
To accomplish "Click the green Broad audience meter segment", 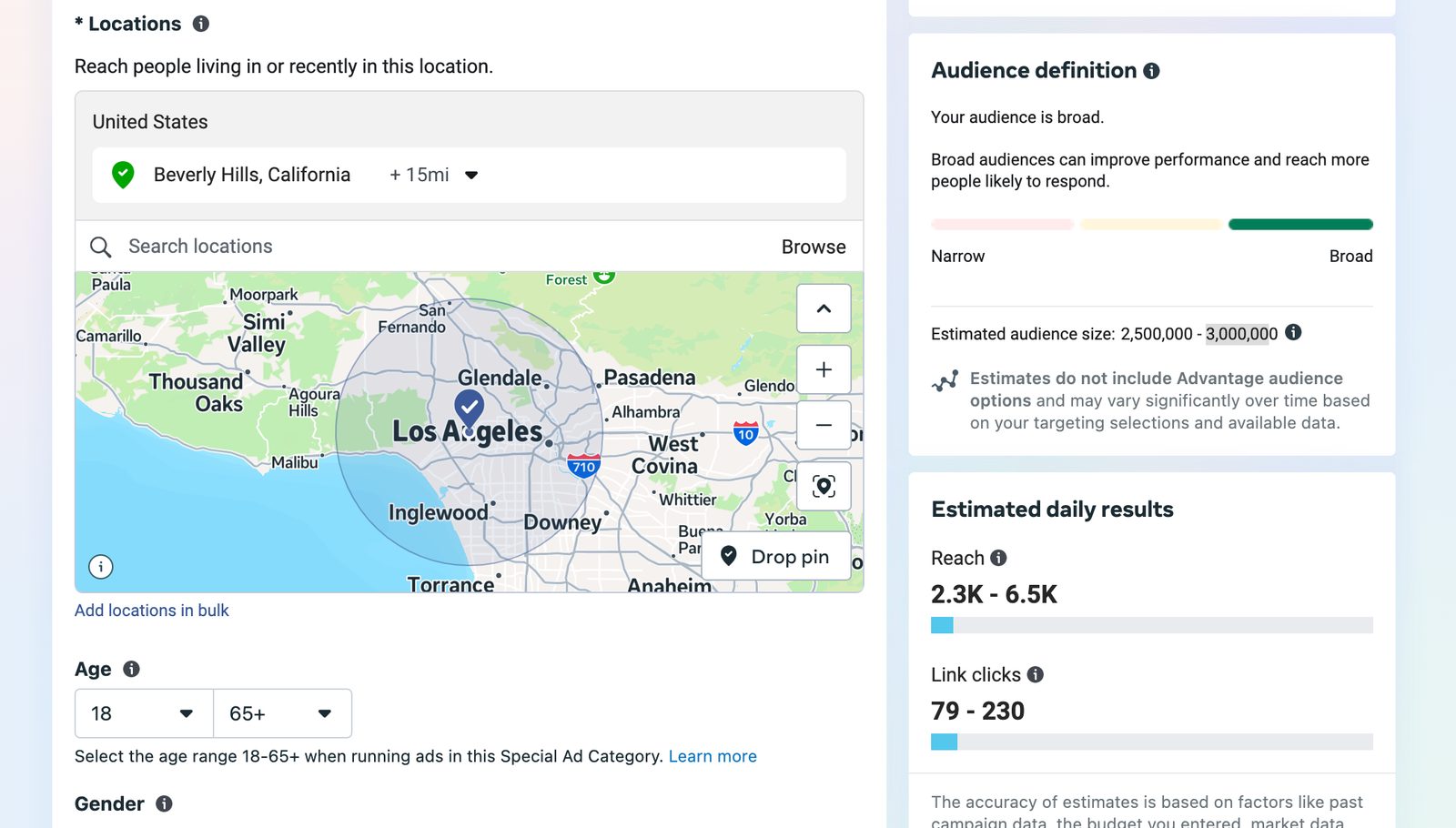I will (1300, 225).
